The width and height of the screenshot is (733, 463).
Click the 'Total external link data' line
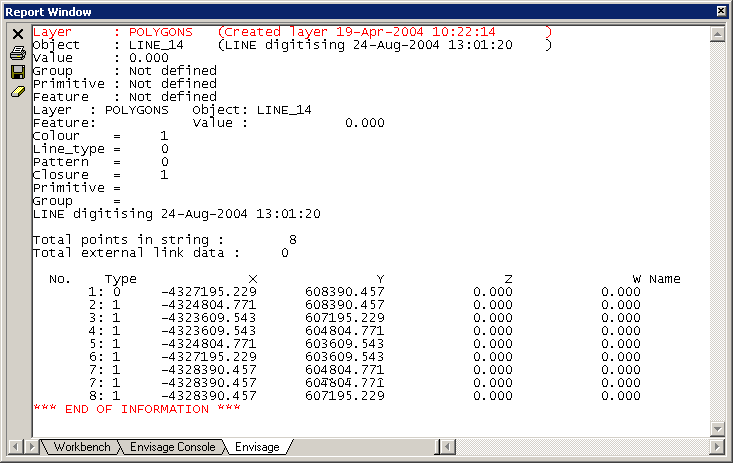coord(161,253)
